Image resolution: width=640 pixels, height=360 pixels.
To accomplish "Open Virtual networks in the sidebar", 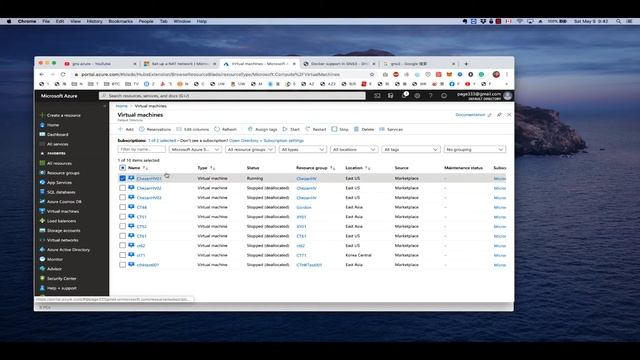I will (x=62, y=240).
